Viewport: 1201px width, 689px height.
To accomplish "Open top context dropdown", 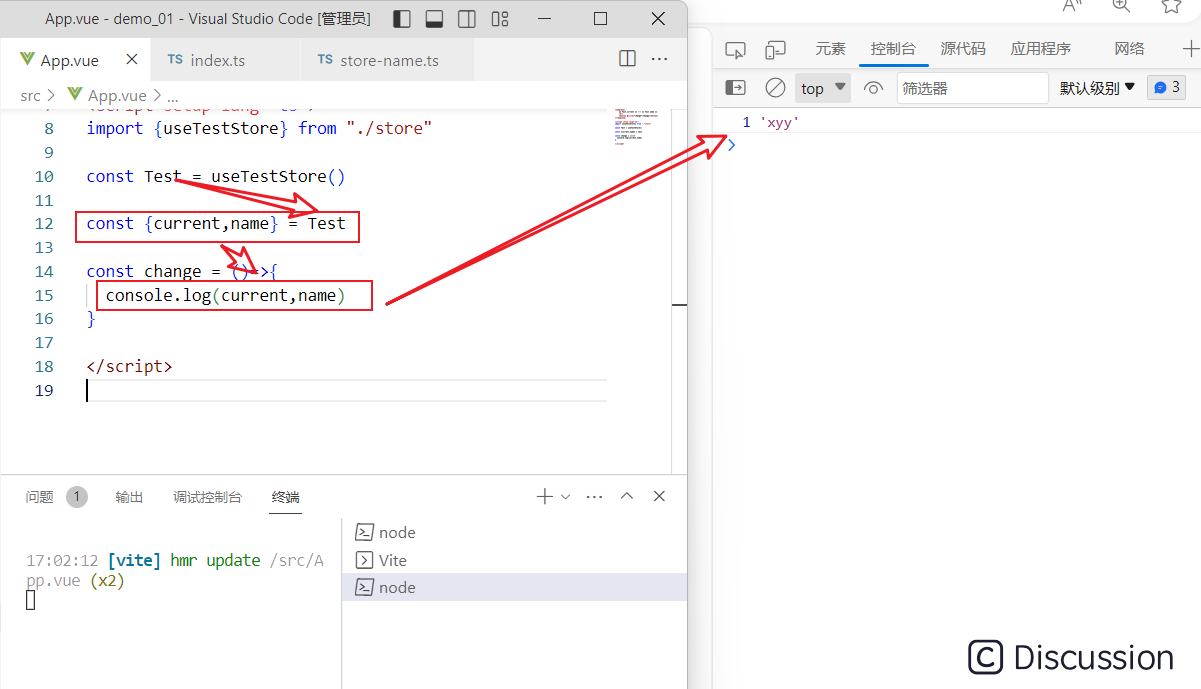I will pyautogui.click(x=823, y=88).
